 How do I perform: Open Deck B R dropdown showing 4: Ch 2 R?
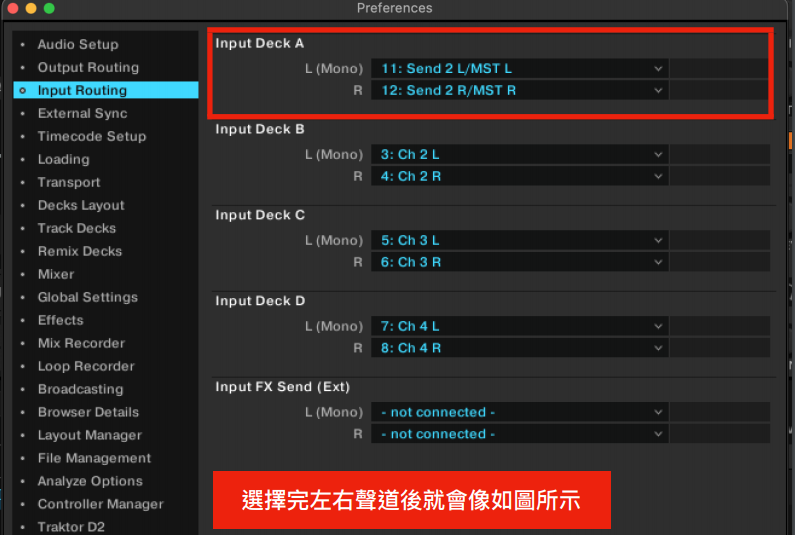(520, 176)
